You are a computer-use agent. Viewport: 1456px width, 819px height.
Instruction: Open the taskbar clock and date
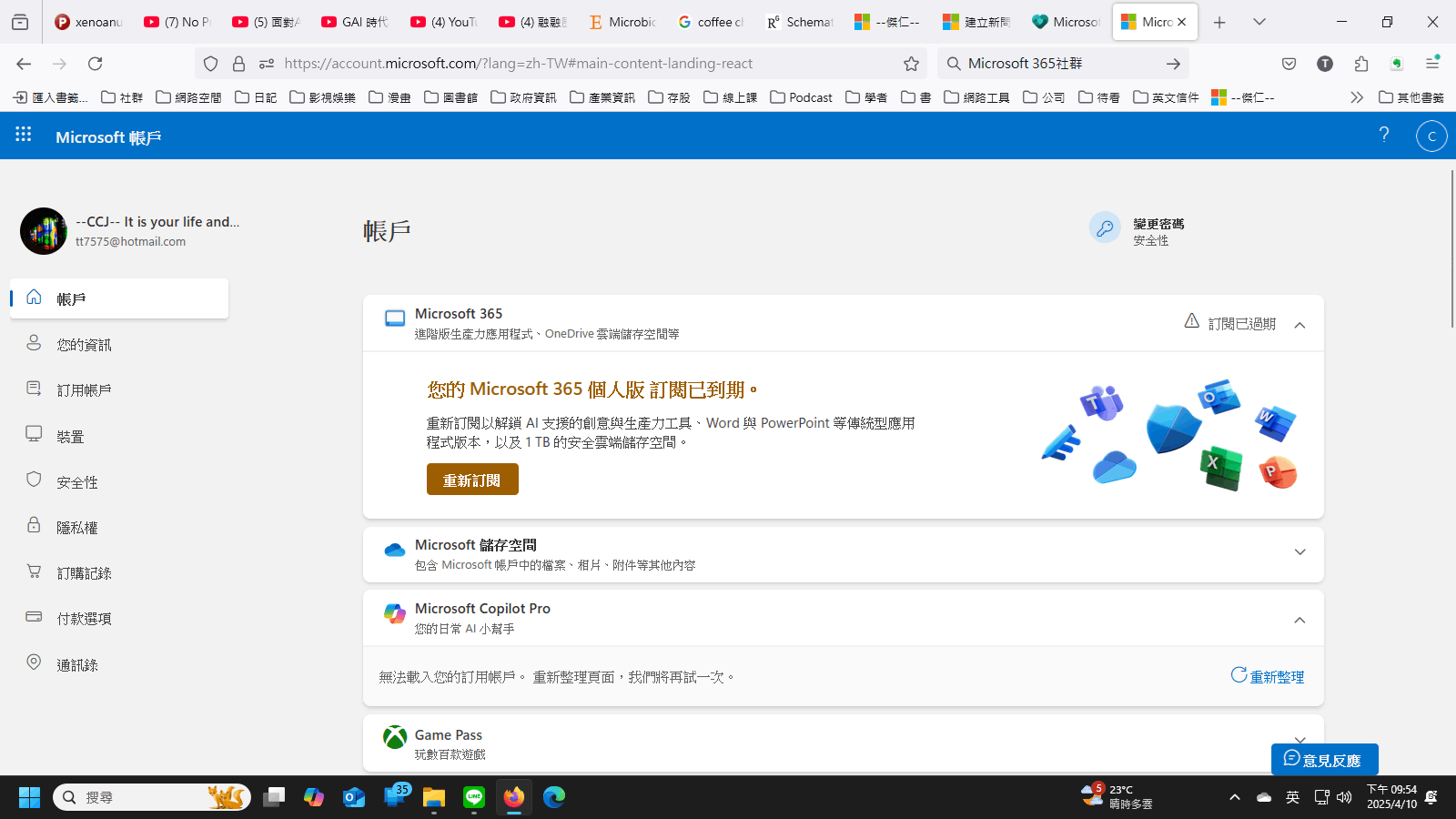[x=1391, y=797]
